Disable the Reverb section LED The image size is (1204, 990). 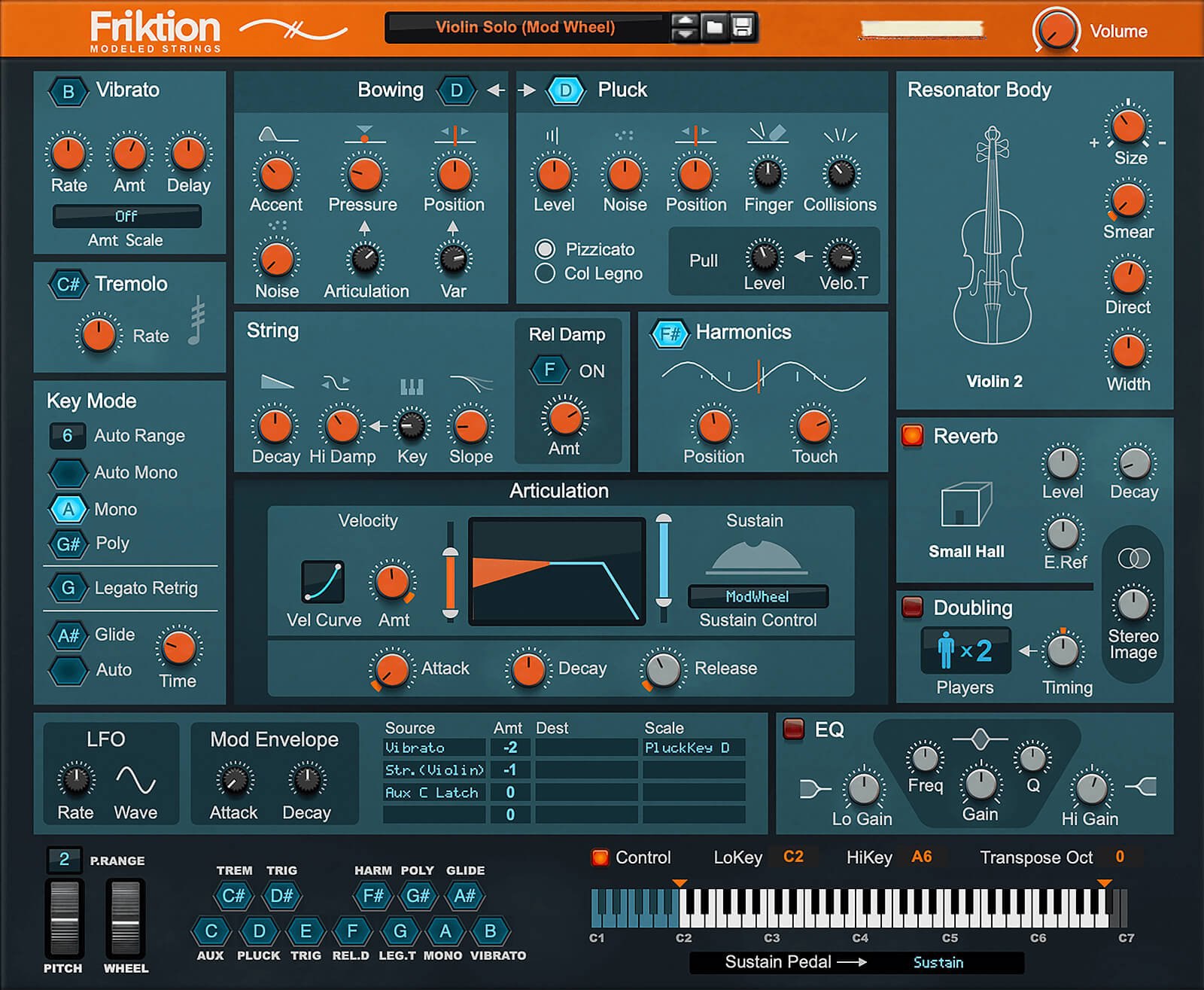(x=911, y=435)
